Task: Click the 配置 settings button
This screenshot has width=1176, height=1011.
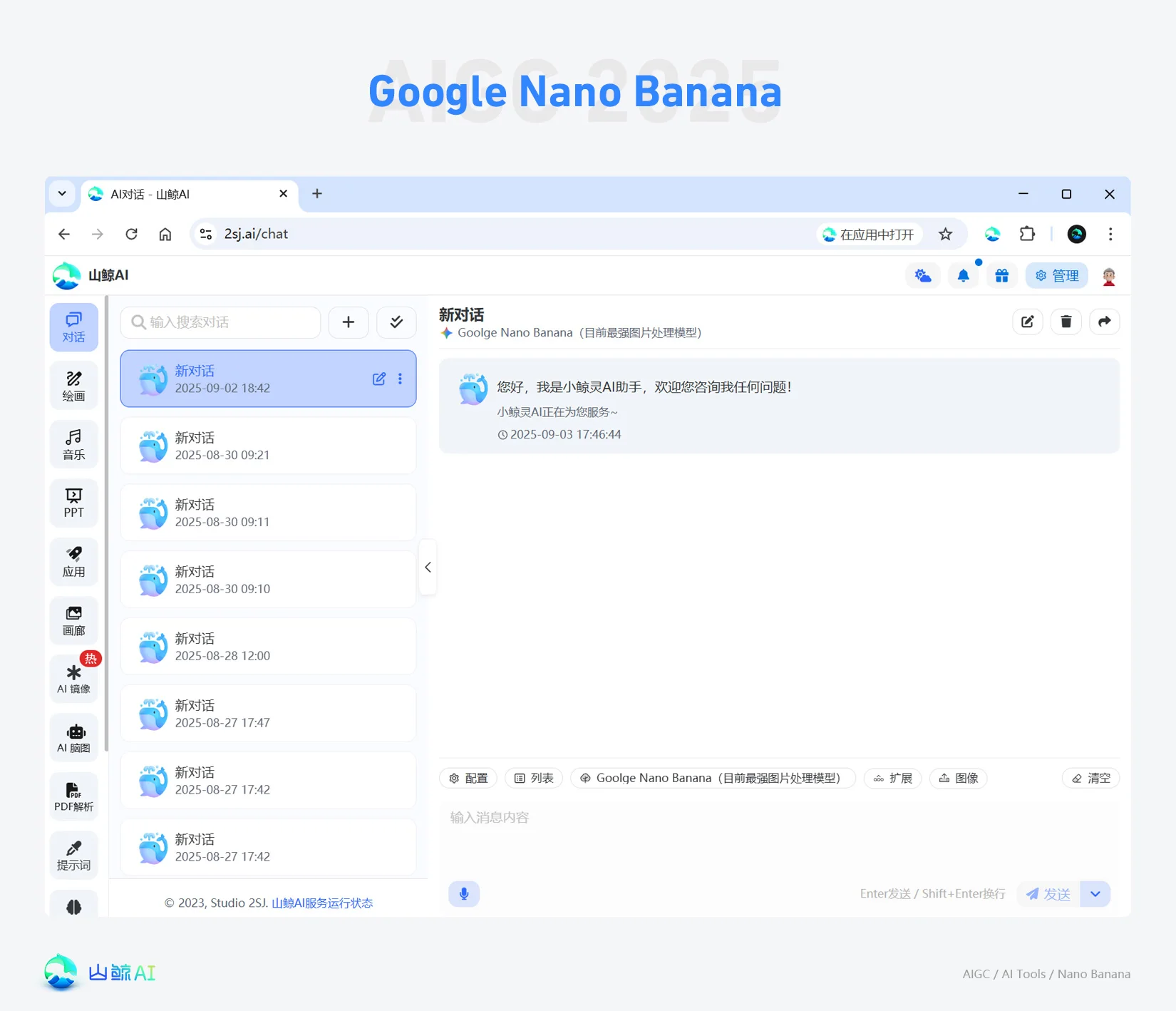Action: (469, 778)
